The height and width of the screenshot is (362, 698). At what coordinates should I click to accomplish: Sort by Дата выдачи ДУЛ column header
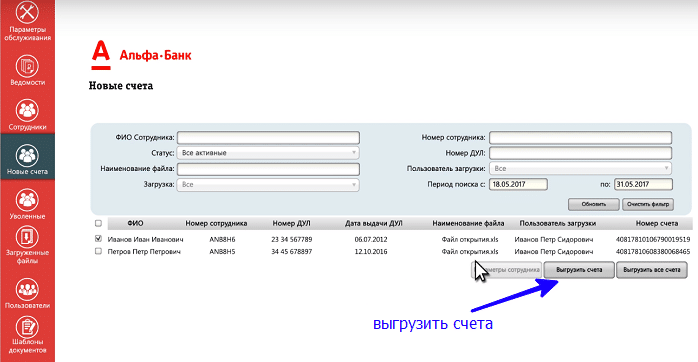373,224
